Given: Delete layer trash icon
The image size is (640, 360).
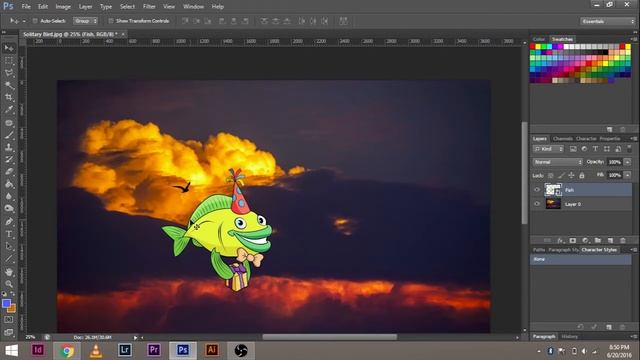Looking at the screenshot, I should 623,240.
